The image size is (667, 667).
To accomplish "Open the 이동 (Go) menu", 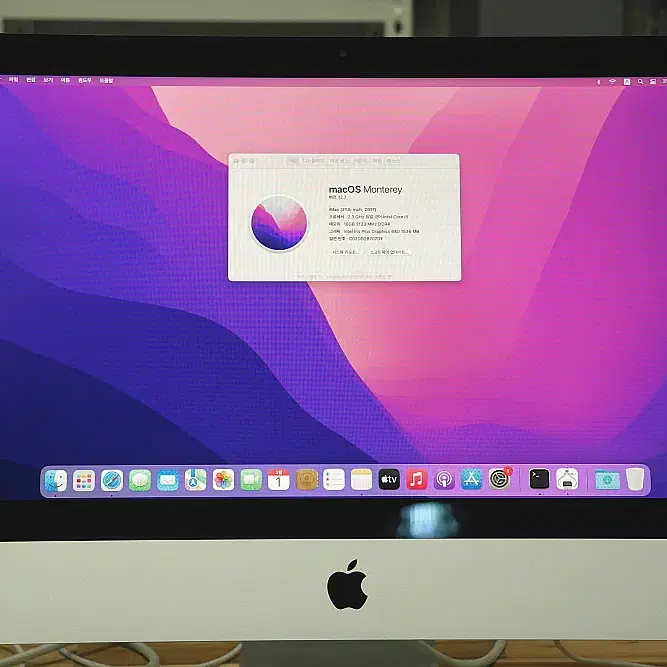I will (65, 80).
